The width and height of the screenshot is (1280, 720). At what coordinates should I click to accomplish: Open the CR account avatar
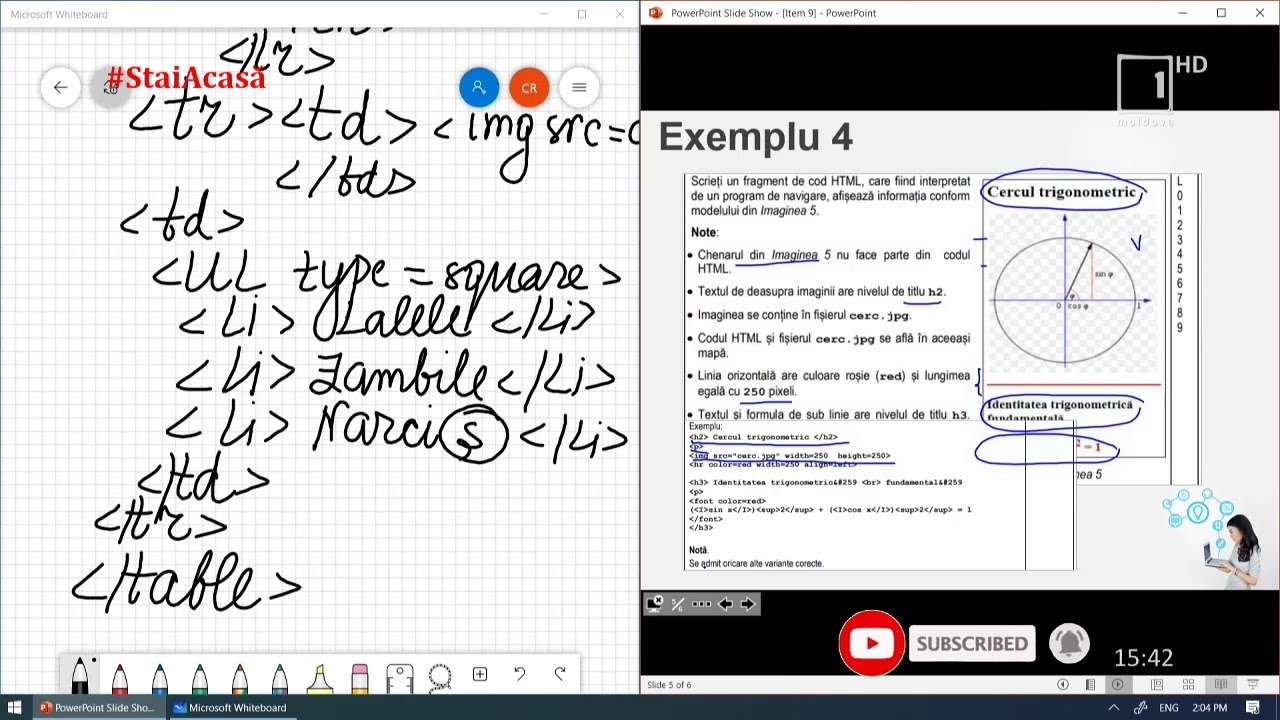point(529,87)
